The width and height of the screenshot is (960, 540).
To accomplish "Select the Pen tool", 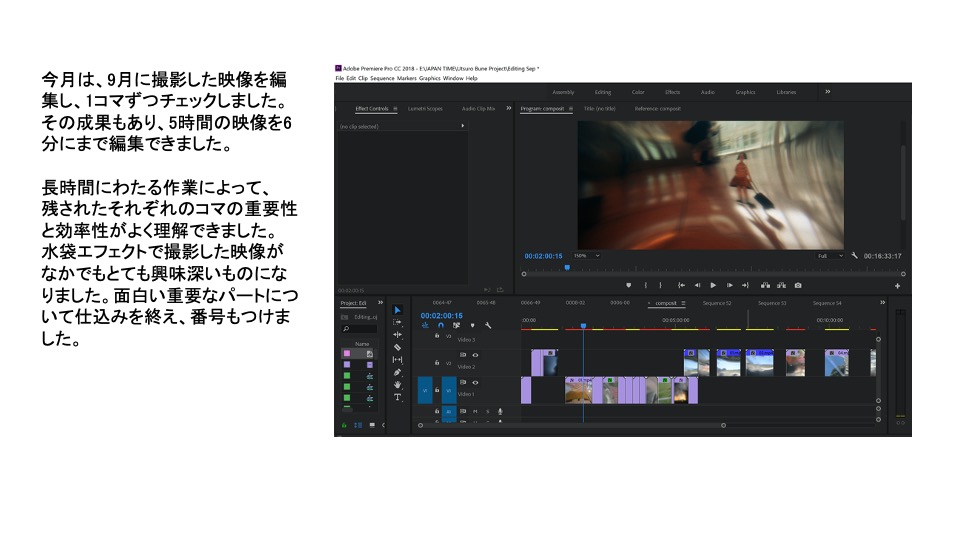I will (397, 372).
